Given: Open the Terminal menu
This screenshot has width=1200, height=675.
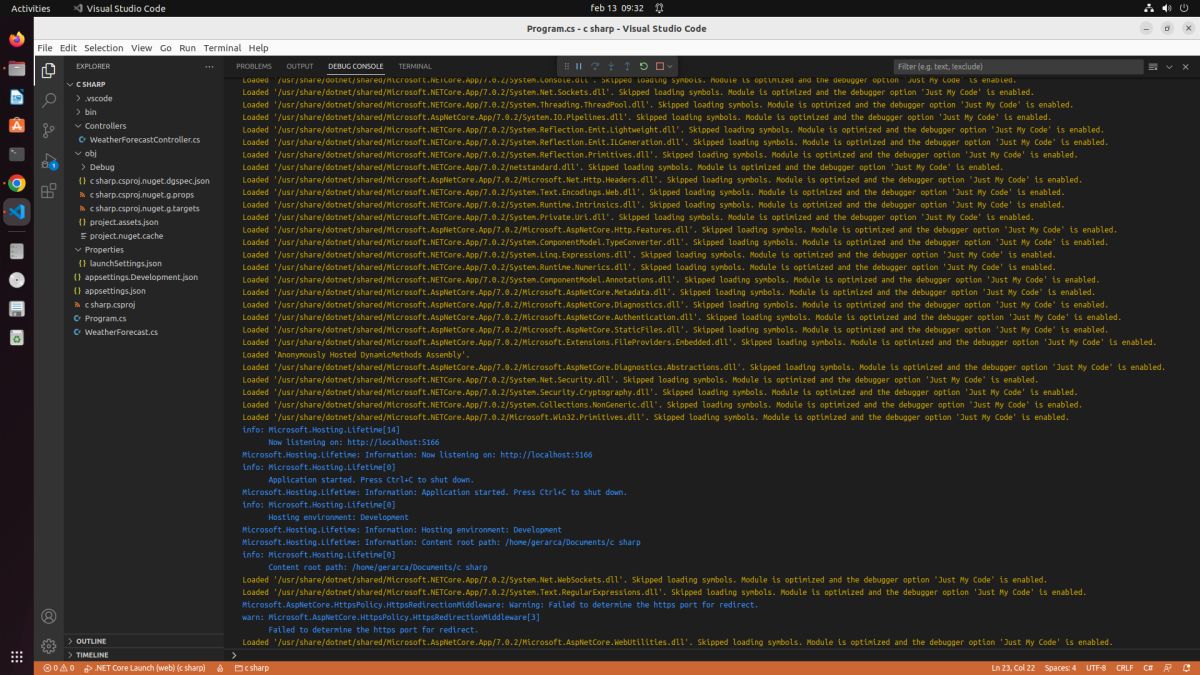Looking at the screenshot, I should [222, 48].
